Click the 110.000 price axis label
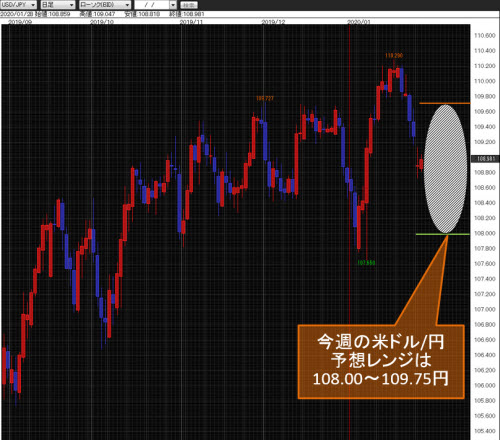The height and width of the screenshot is (440, 500). tap(485, 81)
